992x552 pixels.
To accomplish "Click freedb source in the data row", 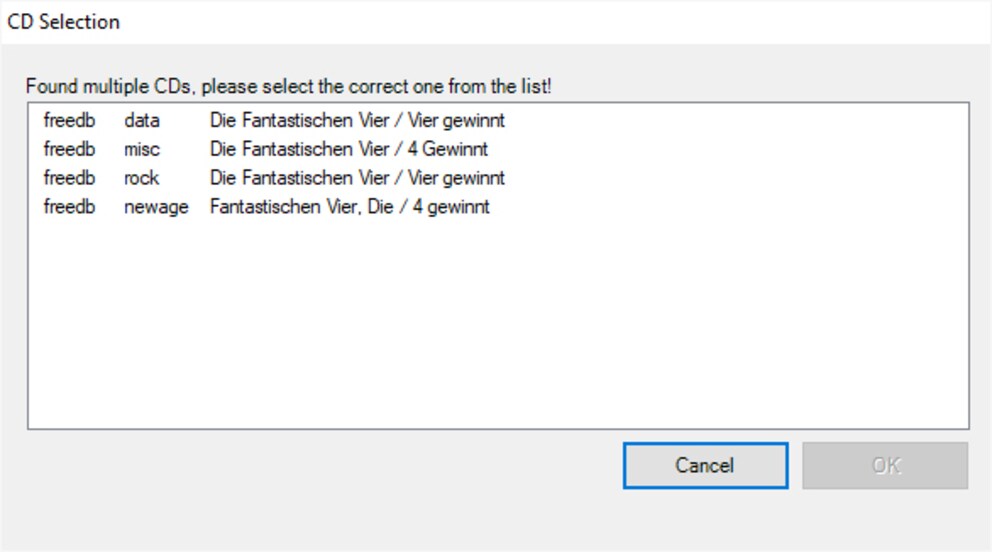I will [x=69, y=120].
